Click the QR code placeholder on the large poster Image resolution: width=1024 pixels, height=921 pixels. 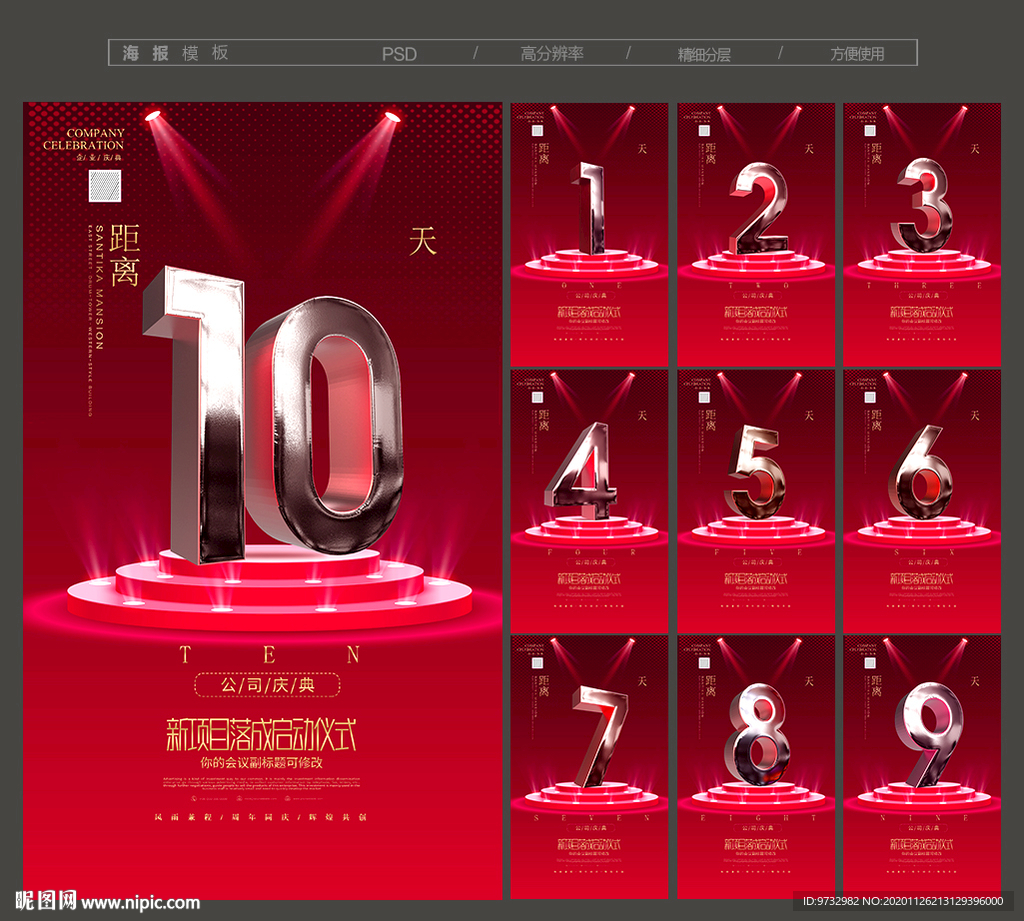[x=104, y=186]
